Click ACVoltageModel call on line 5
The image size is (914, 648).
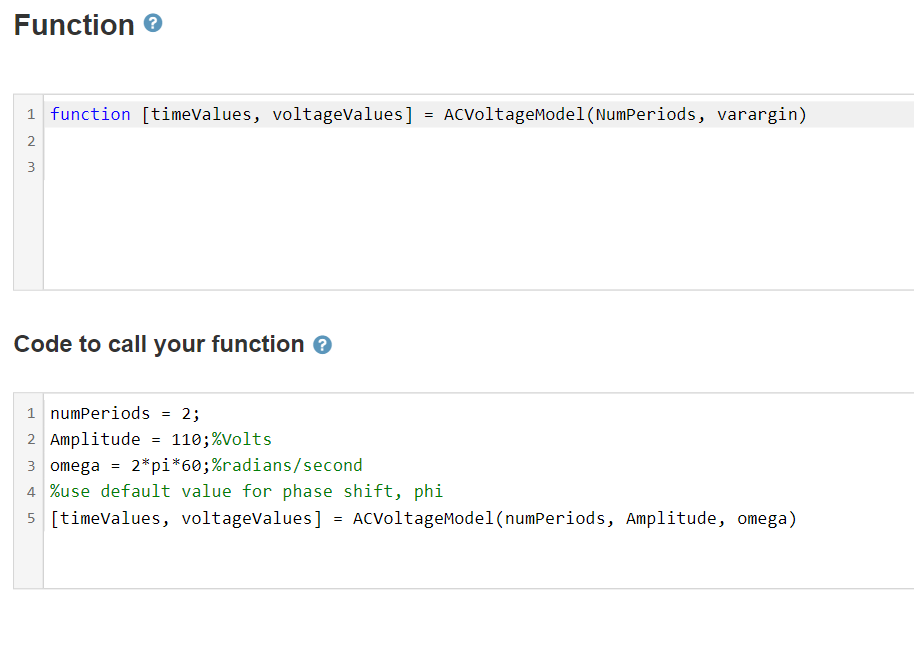pos(424,519)
